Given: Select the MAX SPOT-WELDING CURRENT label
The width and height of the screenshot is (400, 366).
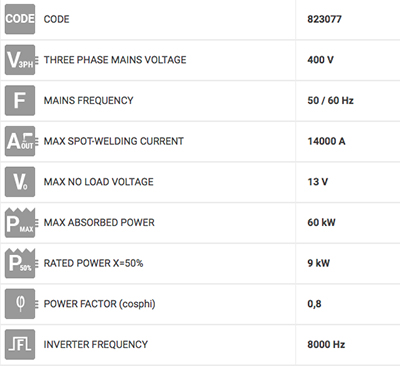Looking at the screenshot, I should pos(114,141).
